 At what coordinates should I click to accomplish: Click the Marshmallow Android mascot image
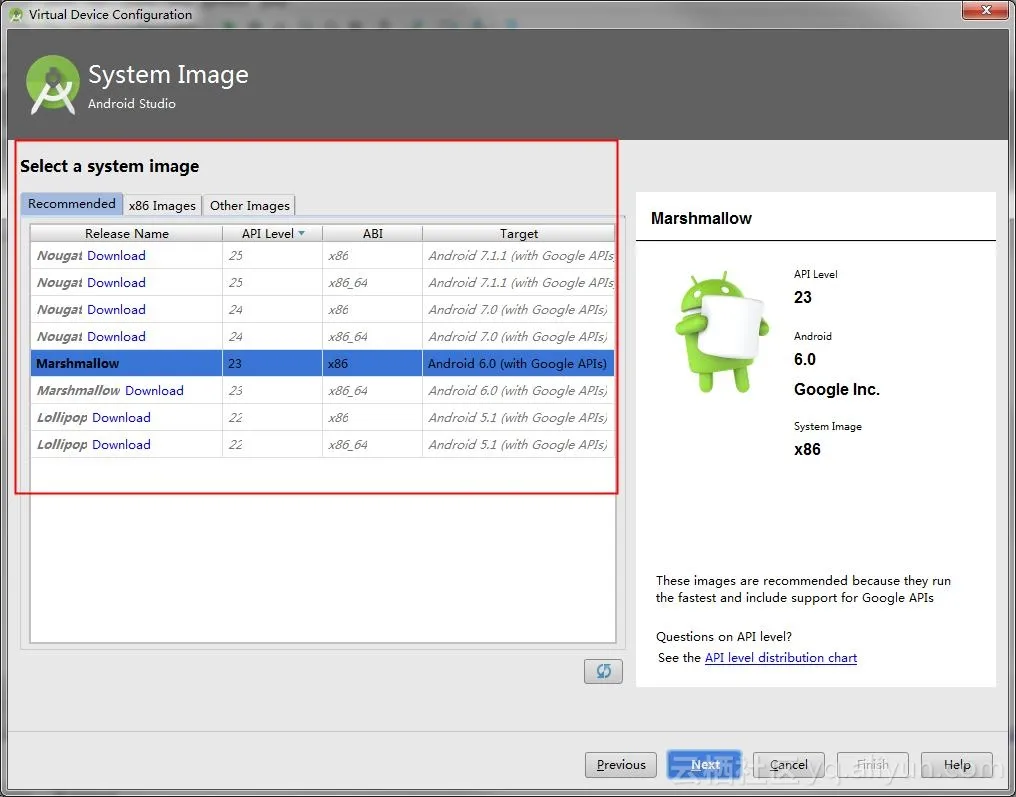721,332
